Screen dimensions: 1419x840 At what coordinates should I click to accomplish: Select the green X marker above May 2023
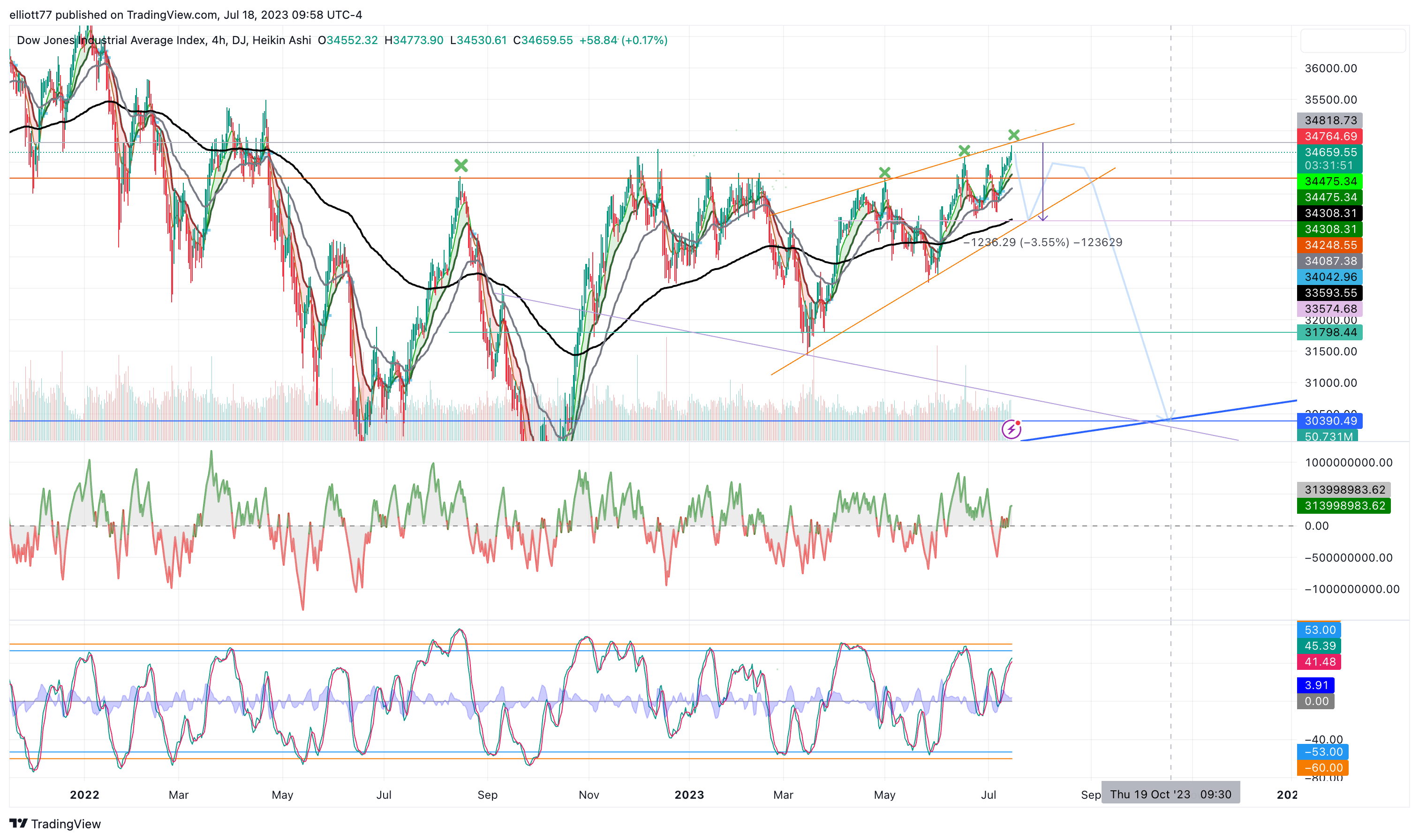coord(884,172)
